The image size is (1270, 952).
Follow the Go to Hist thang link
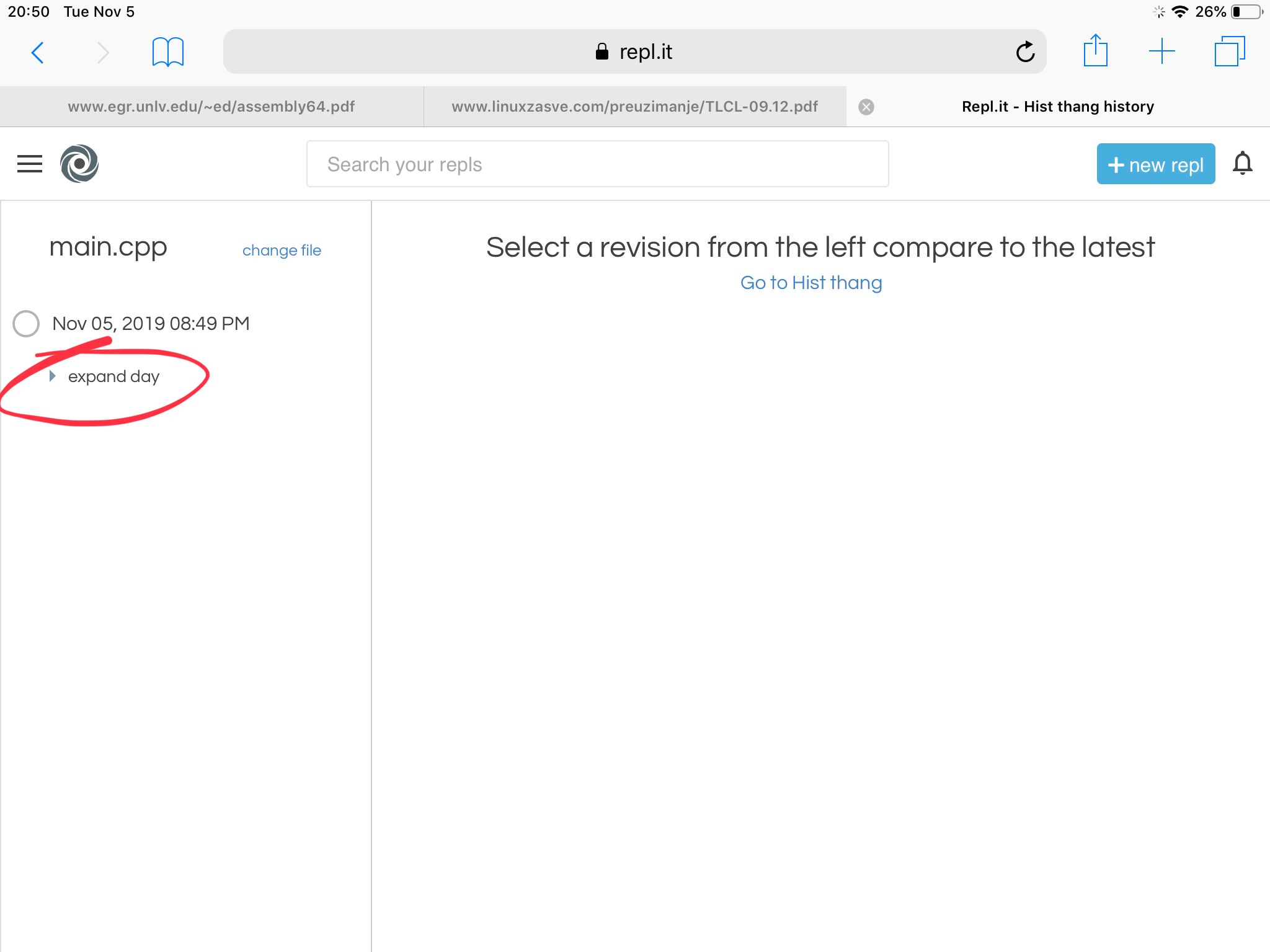tap(811, 283)
